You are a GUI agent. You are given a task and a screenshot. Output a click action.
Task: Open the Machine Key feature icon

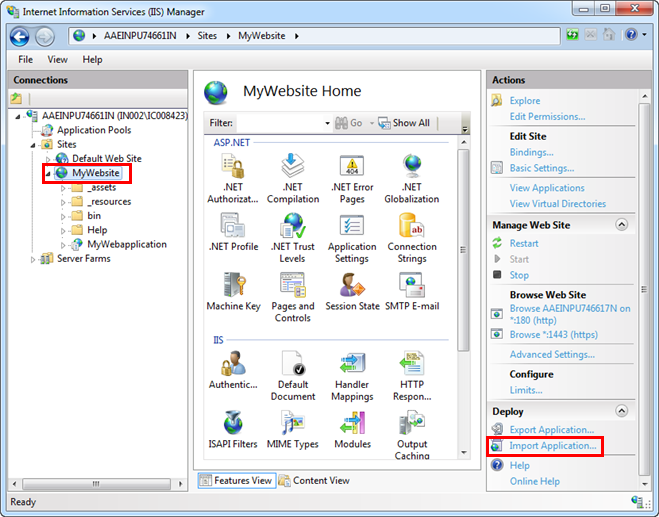(x=232, y=290)
